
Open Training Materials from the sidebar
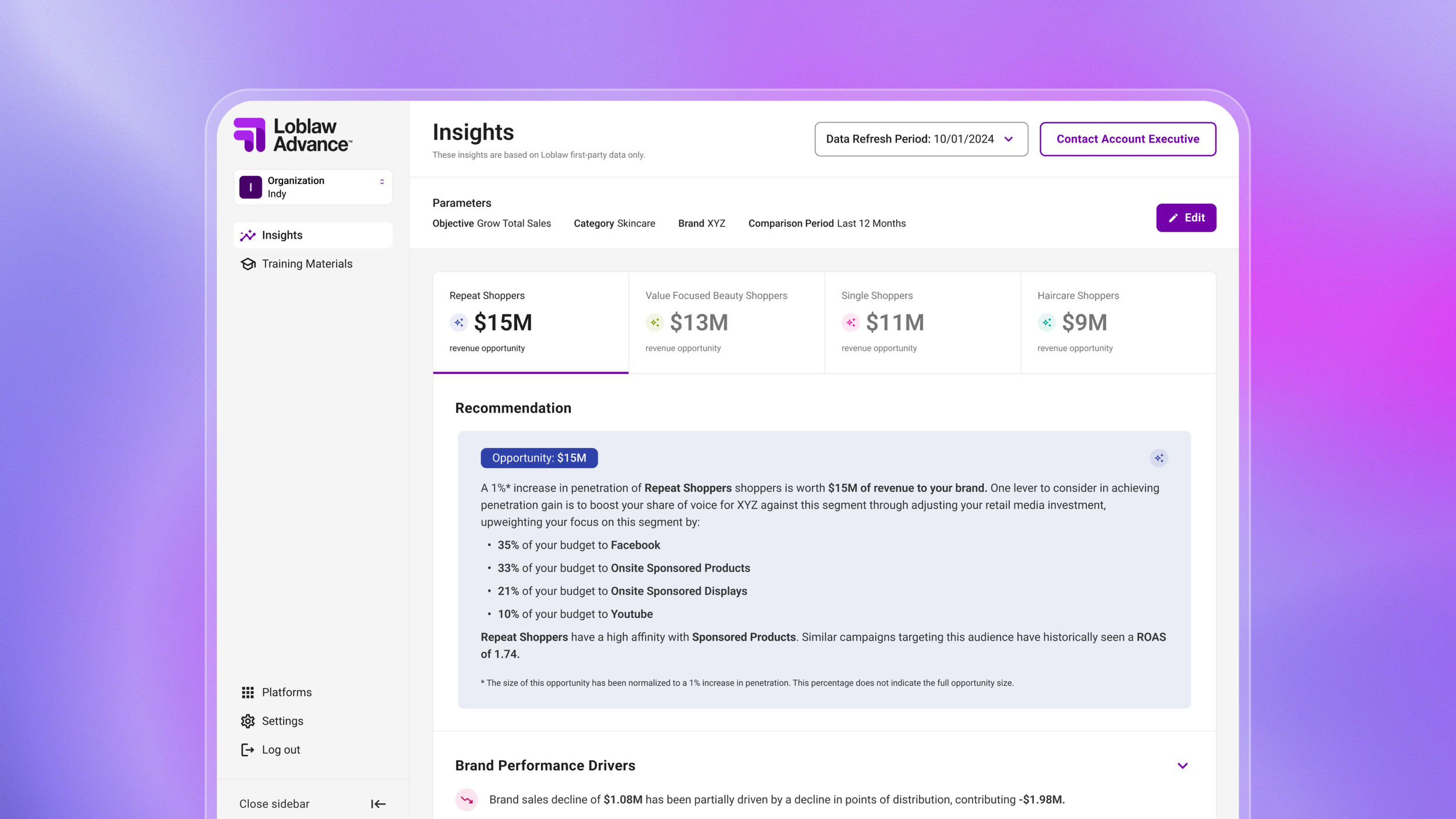(307, 264)
